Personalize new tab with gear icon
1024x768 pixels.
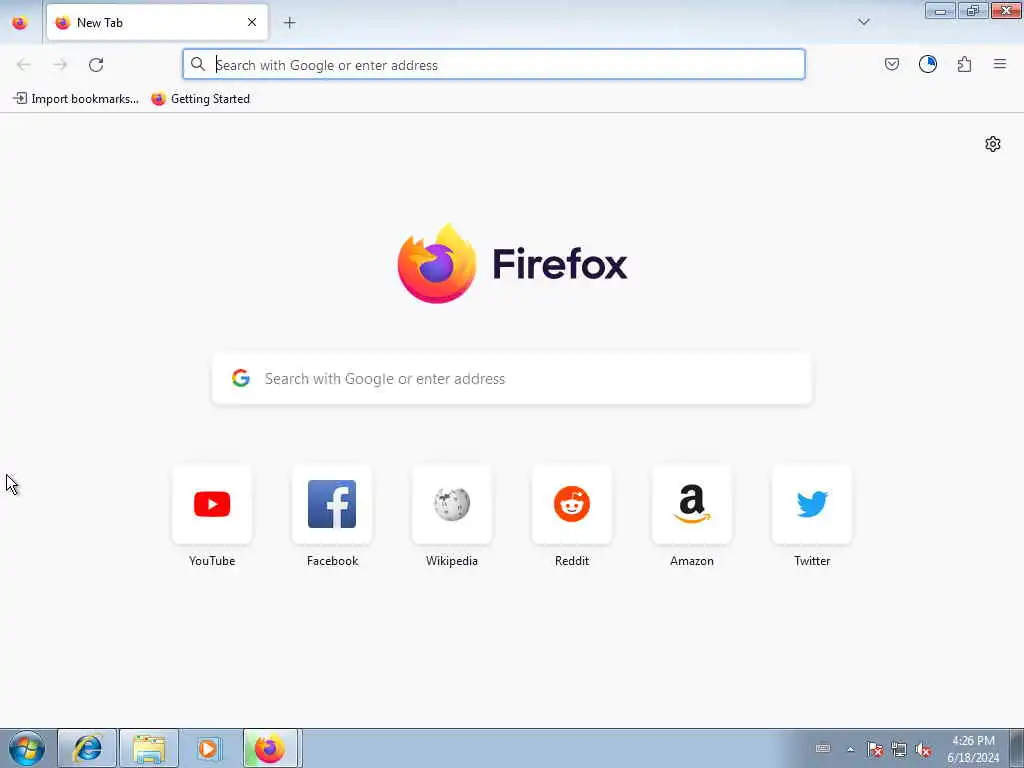click(993, 144)
